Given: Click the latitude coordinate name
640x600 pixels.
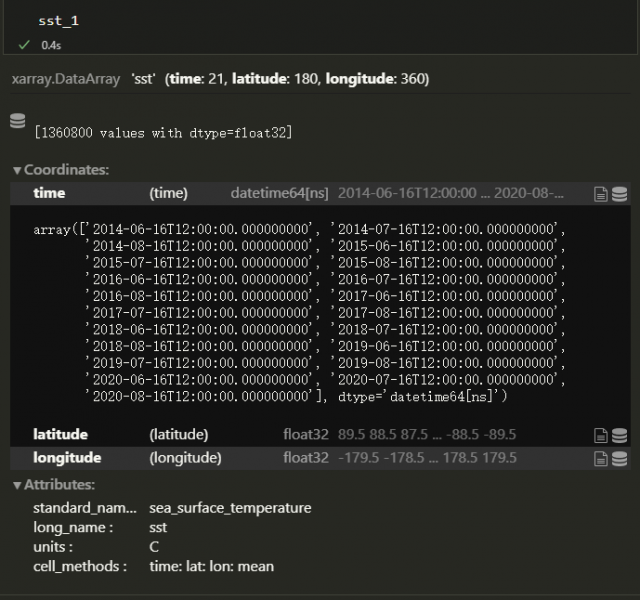Looking at the screenshot, I should coord(60,435).
